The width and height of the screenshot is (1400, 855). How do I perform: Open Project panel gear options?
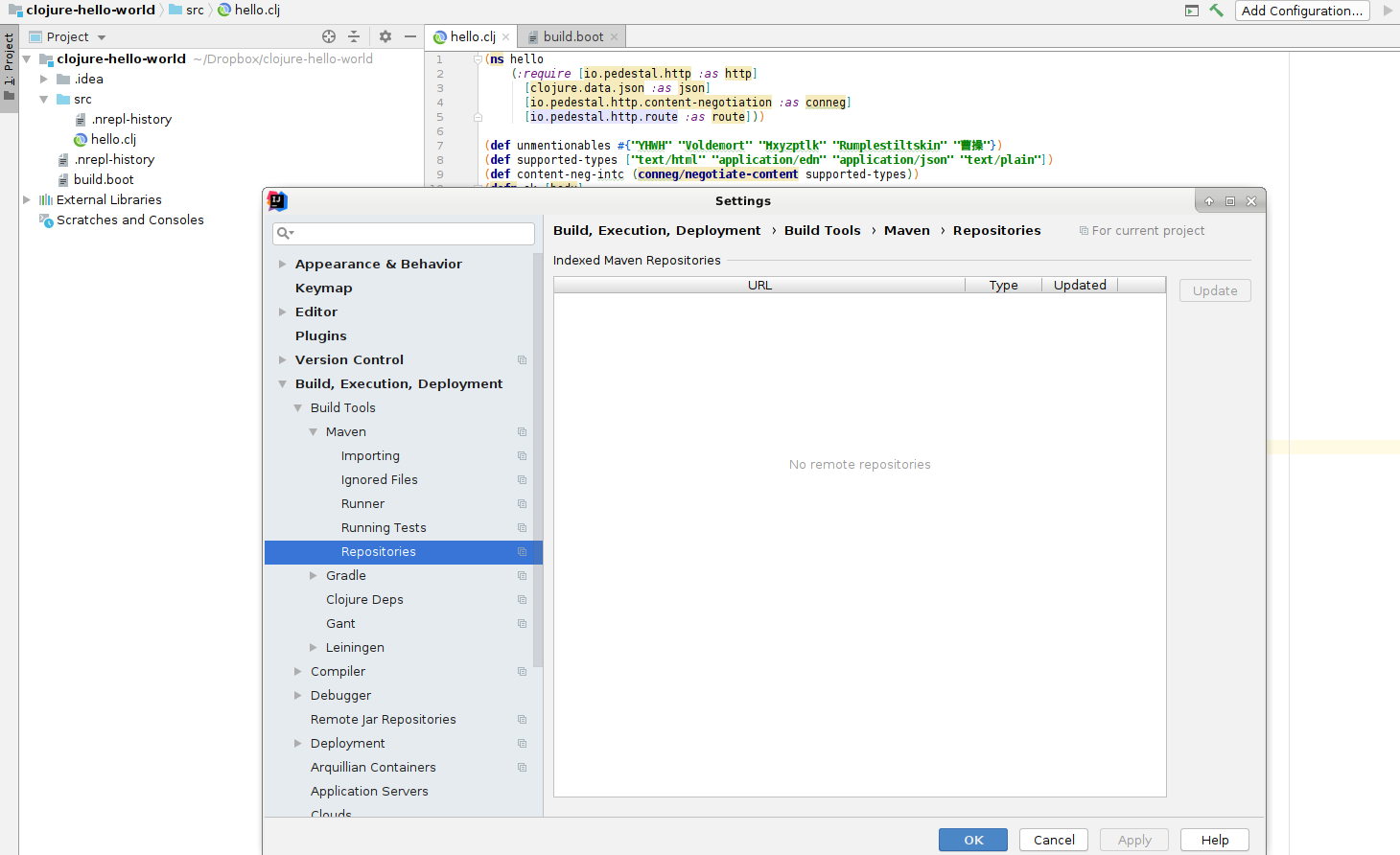pyautogui.click(x=385, y=36)
